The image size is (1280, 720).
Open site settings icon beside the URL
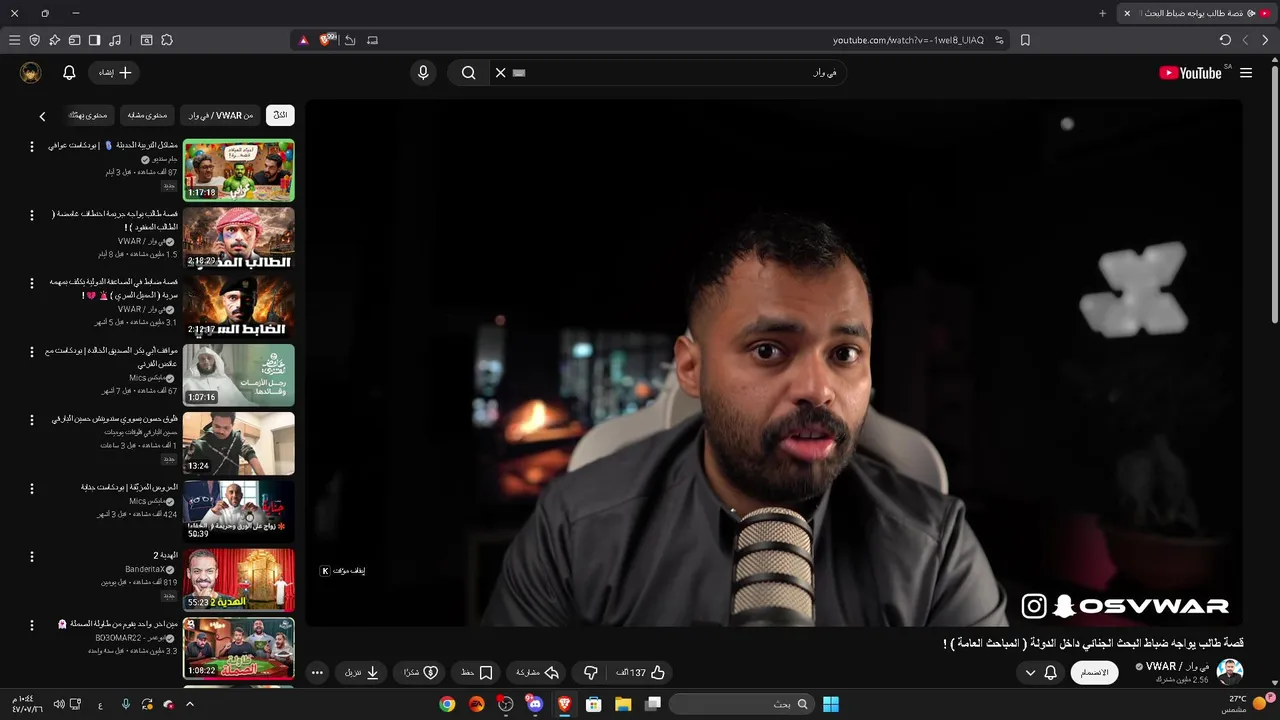pyautogui.click(x=999, y=40)
